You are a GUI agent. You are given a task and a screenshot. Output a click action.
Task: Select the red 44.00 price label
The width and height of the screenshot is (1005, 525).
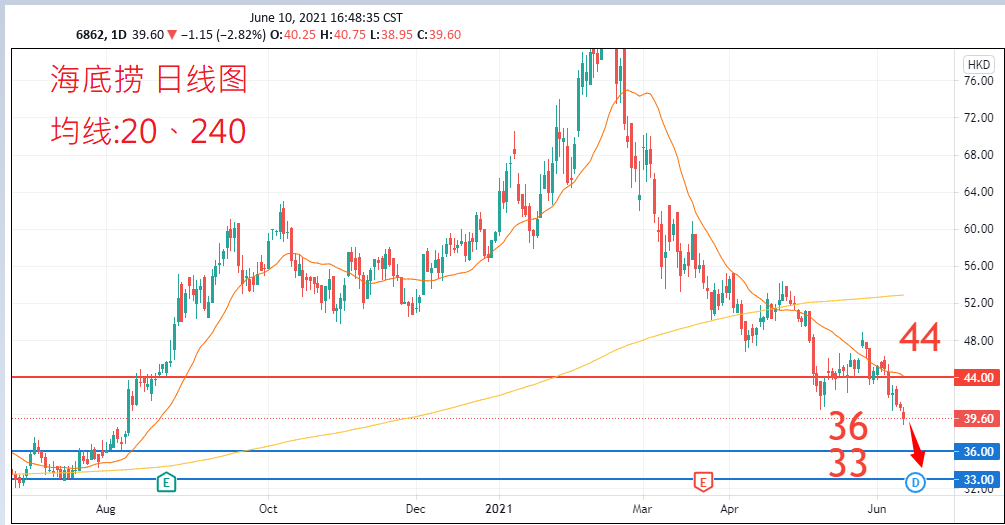tap(977, 378)
